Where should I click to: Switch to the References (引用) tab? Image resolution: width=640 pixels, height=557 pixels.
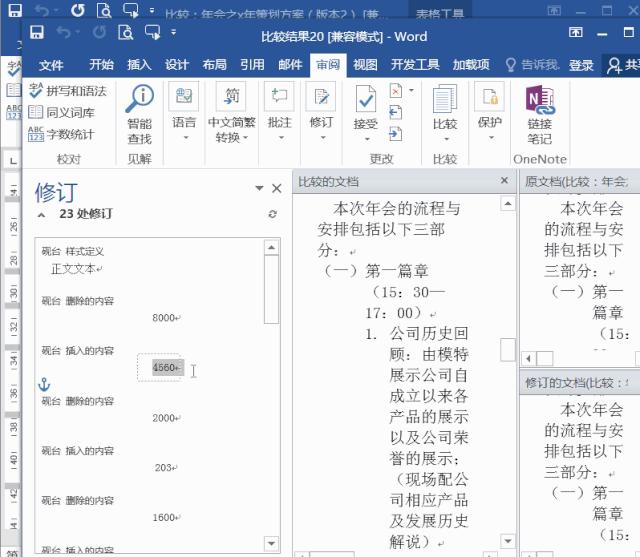(252, 64)
